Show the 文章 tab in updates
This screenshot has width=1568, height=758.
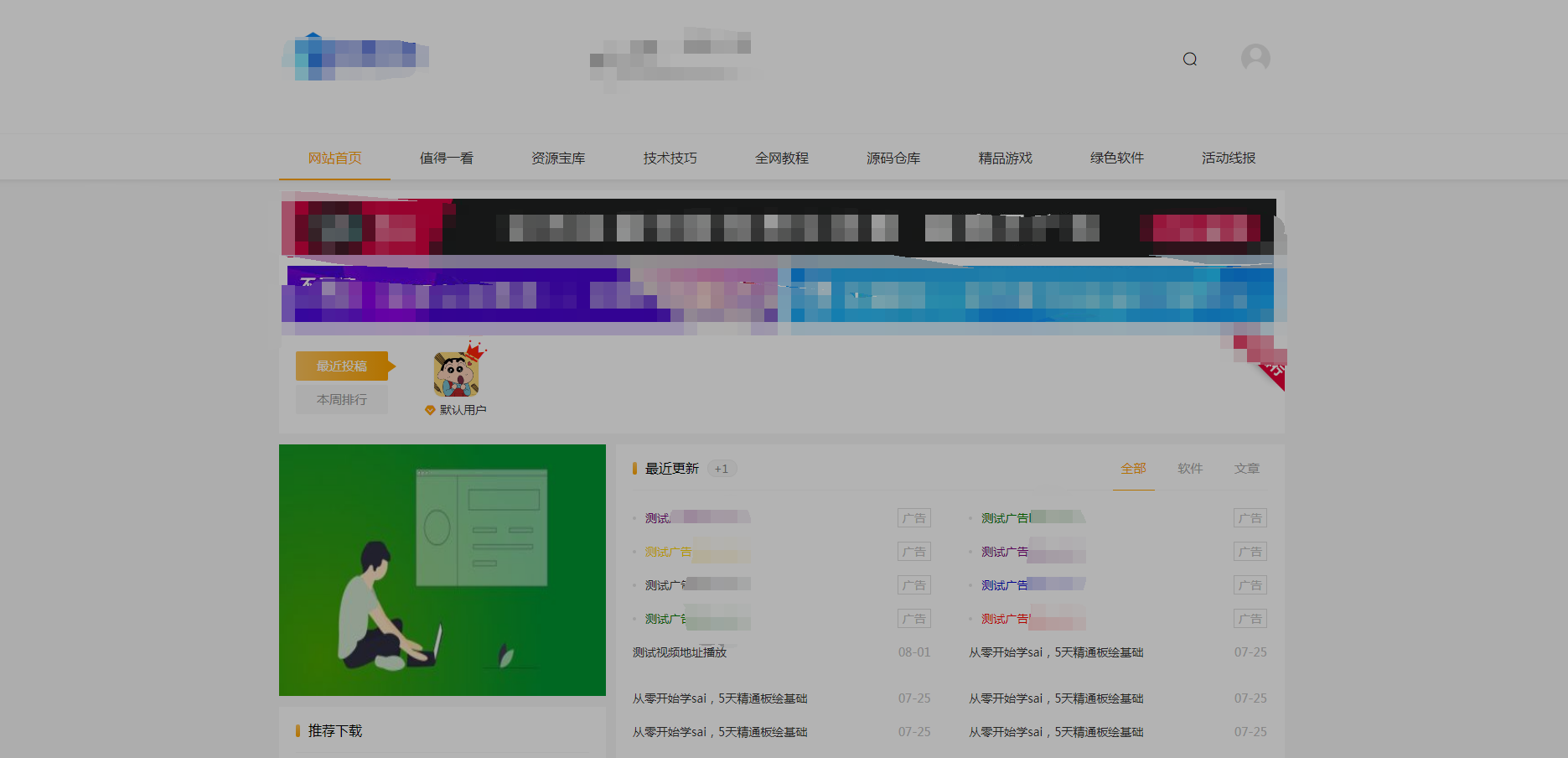(x=1246, y=469)
